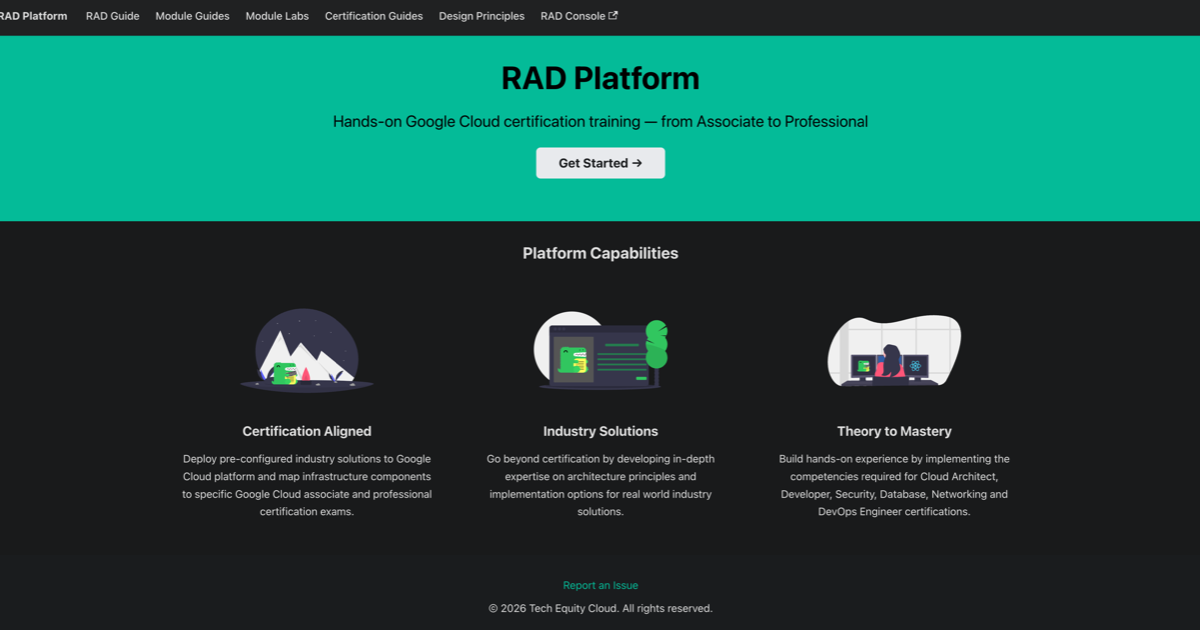Select Certification Guides in the navbar
1200x630 pixels.
tap(374, 16)
